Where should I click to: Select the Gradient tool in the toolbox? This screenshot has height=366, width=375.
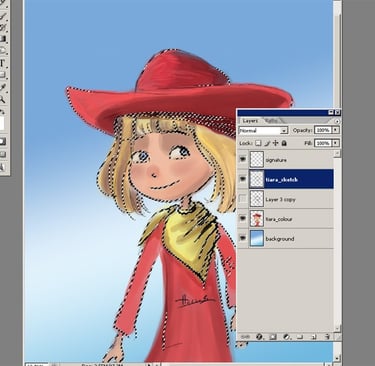tap(2, 39)
